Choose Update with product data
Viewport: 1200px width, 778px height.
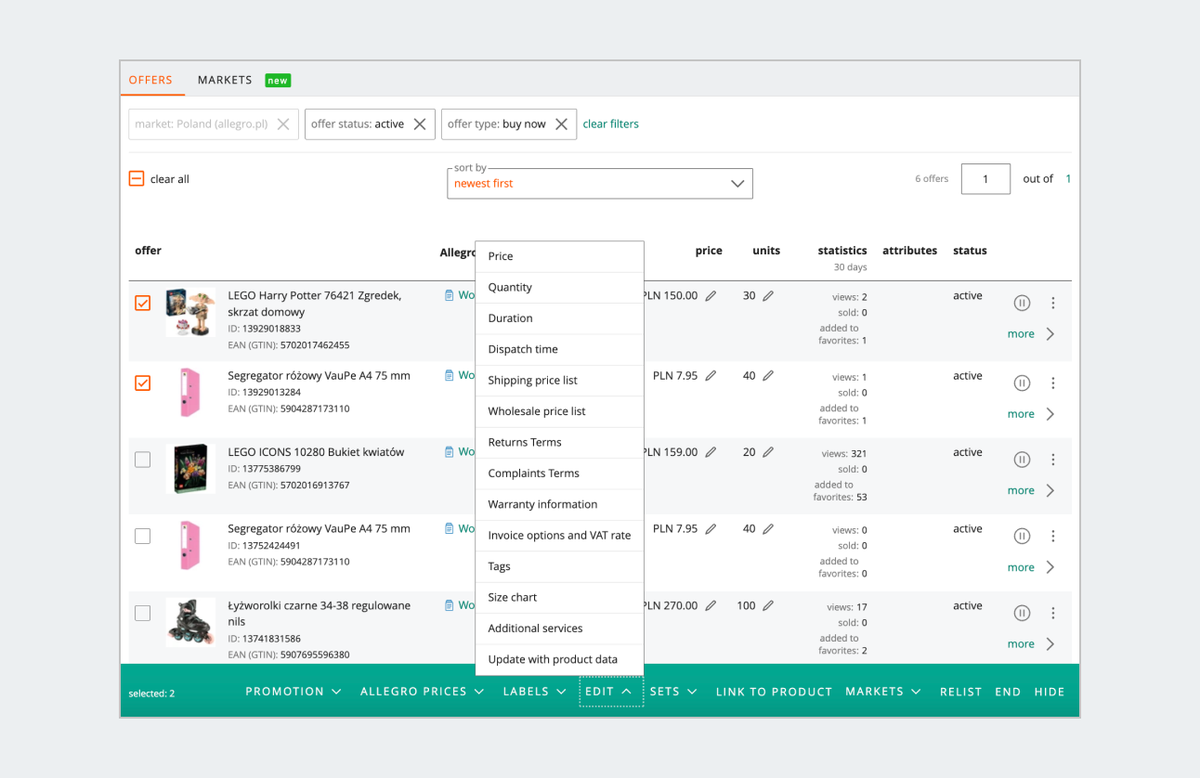coord(559,660)
